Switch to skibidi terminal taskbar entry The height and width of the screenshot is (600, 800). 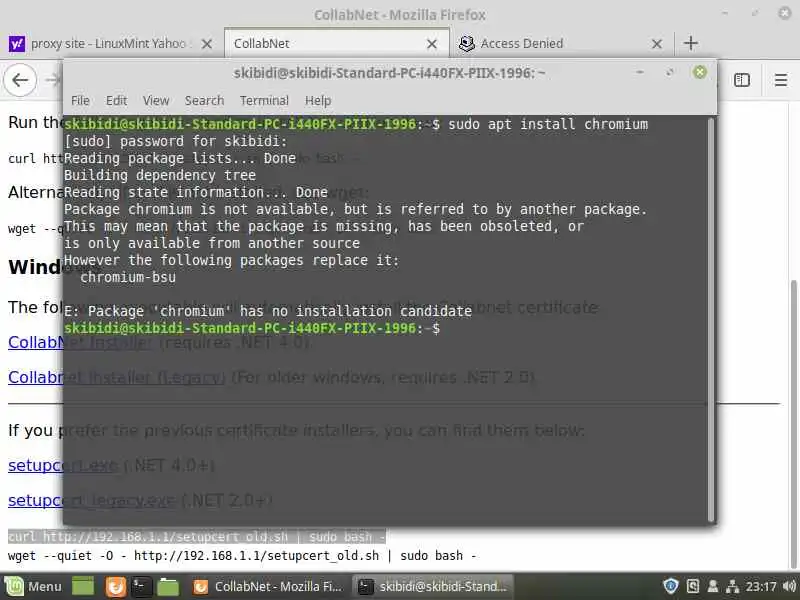pos(433,586)
